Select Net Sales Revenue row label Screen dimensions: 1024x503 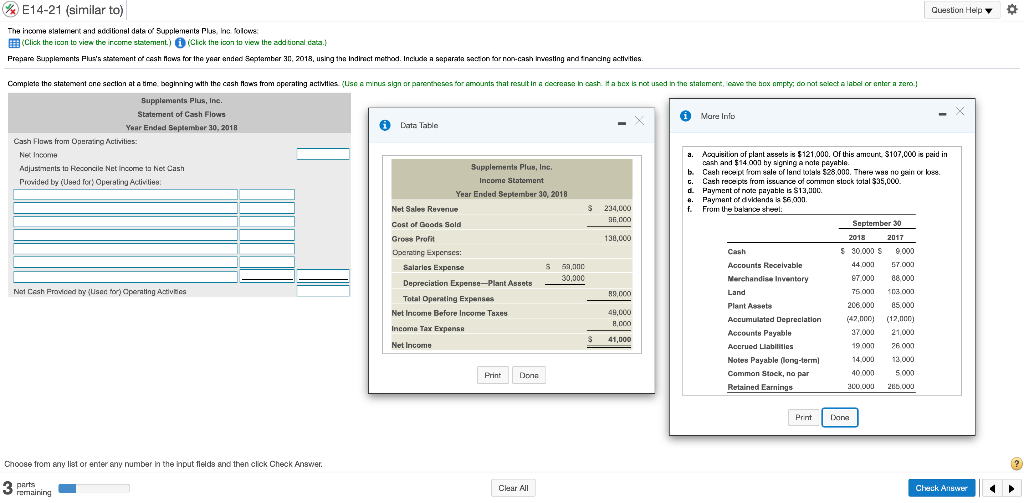(424, 209)
